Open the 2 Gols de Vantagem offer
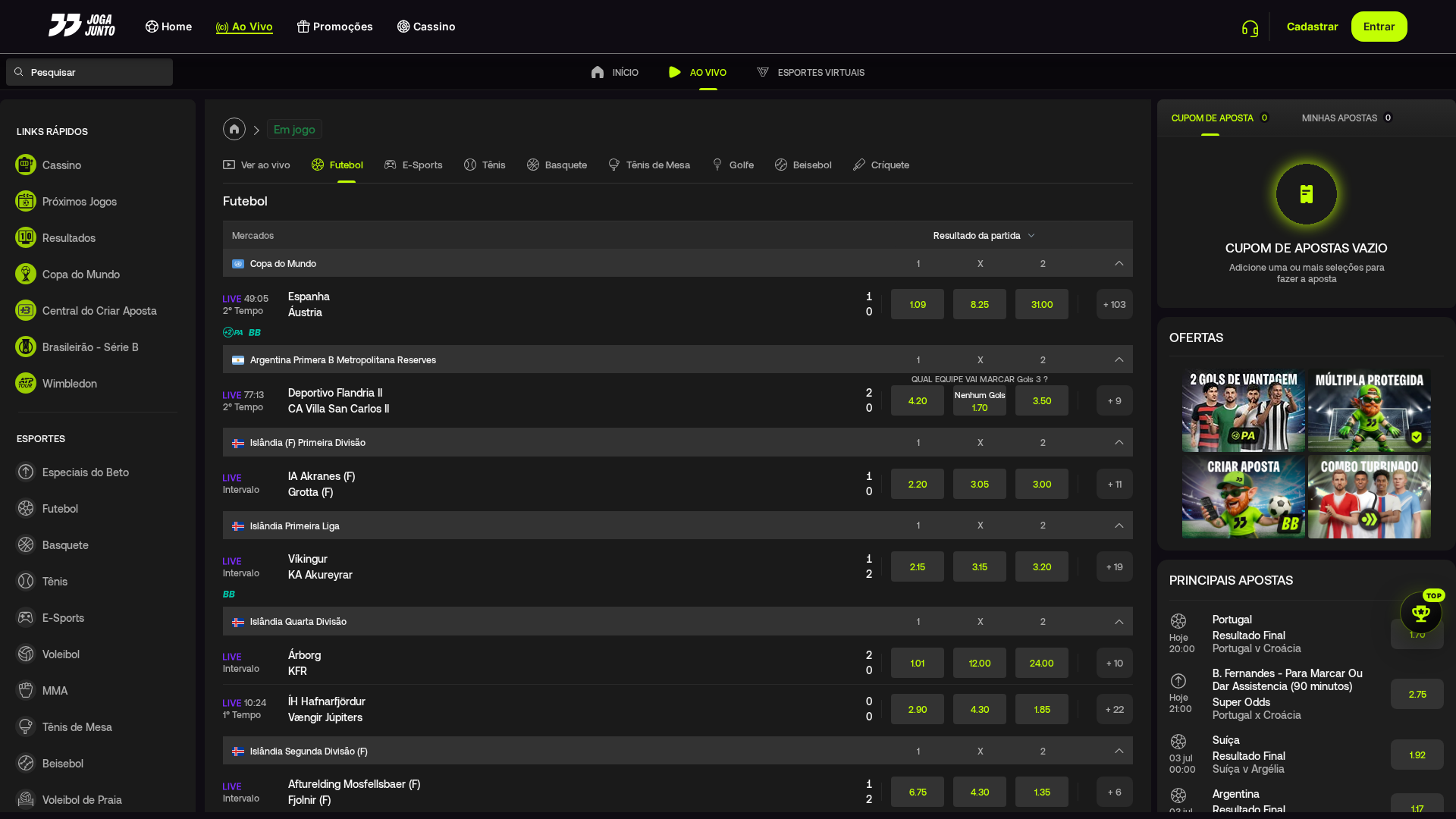The height and width of the screenshot is (819, 1456). tap(1243, 410)
